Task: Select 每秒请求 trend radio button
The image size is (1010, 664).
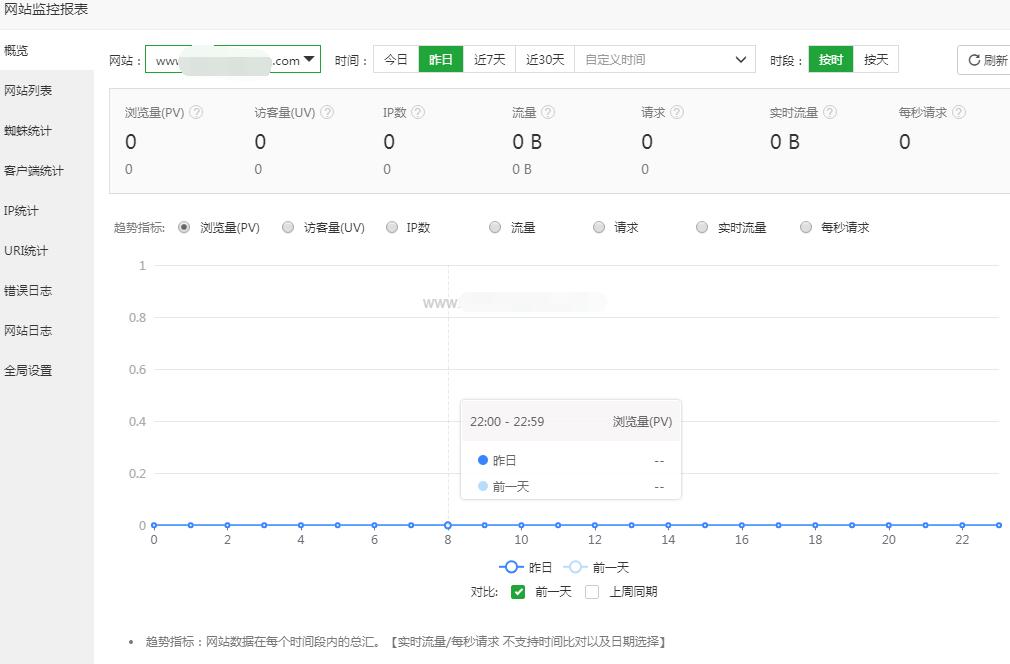Action: pos(806,227)
